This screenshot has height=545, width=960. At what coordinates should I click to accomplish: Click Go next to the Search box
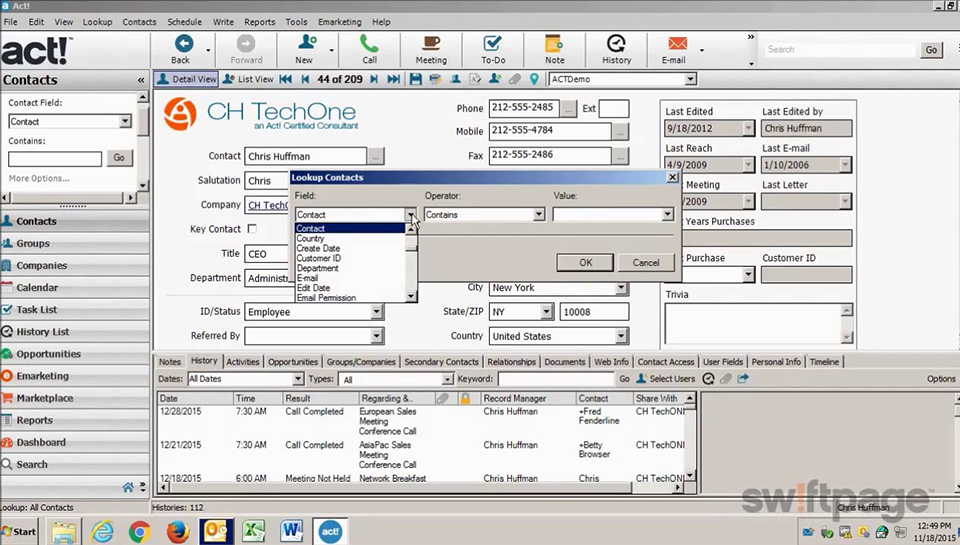tap(931, 50)
